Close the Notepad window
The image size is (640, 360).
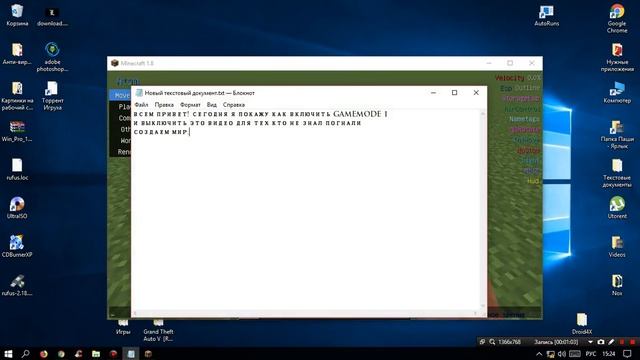point(476,93)
